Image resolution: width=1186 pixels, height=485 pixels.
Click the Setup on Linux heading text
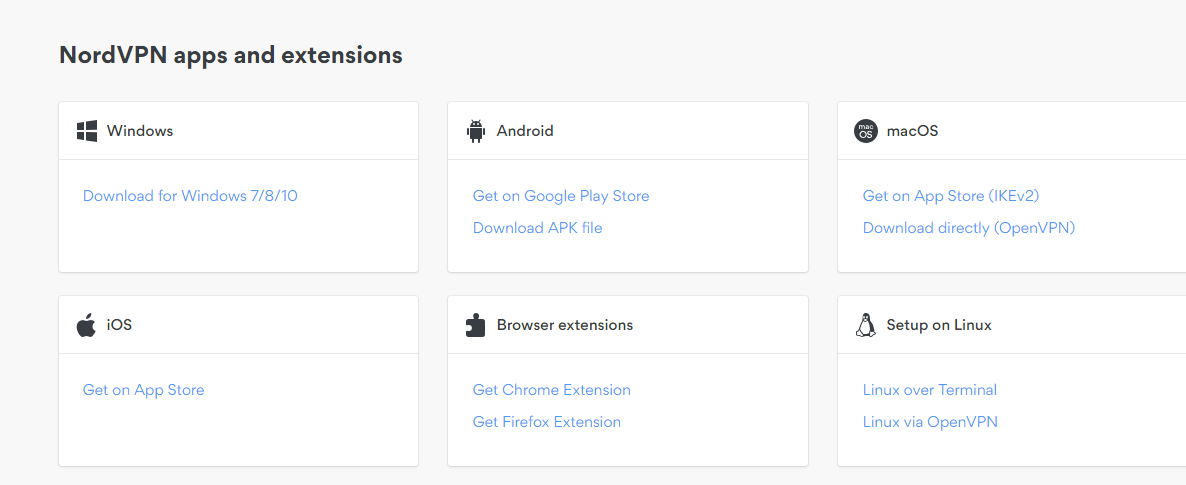939,325
